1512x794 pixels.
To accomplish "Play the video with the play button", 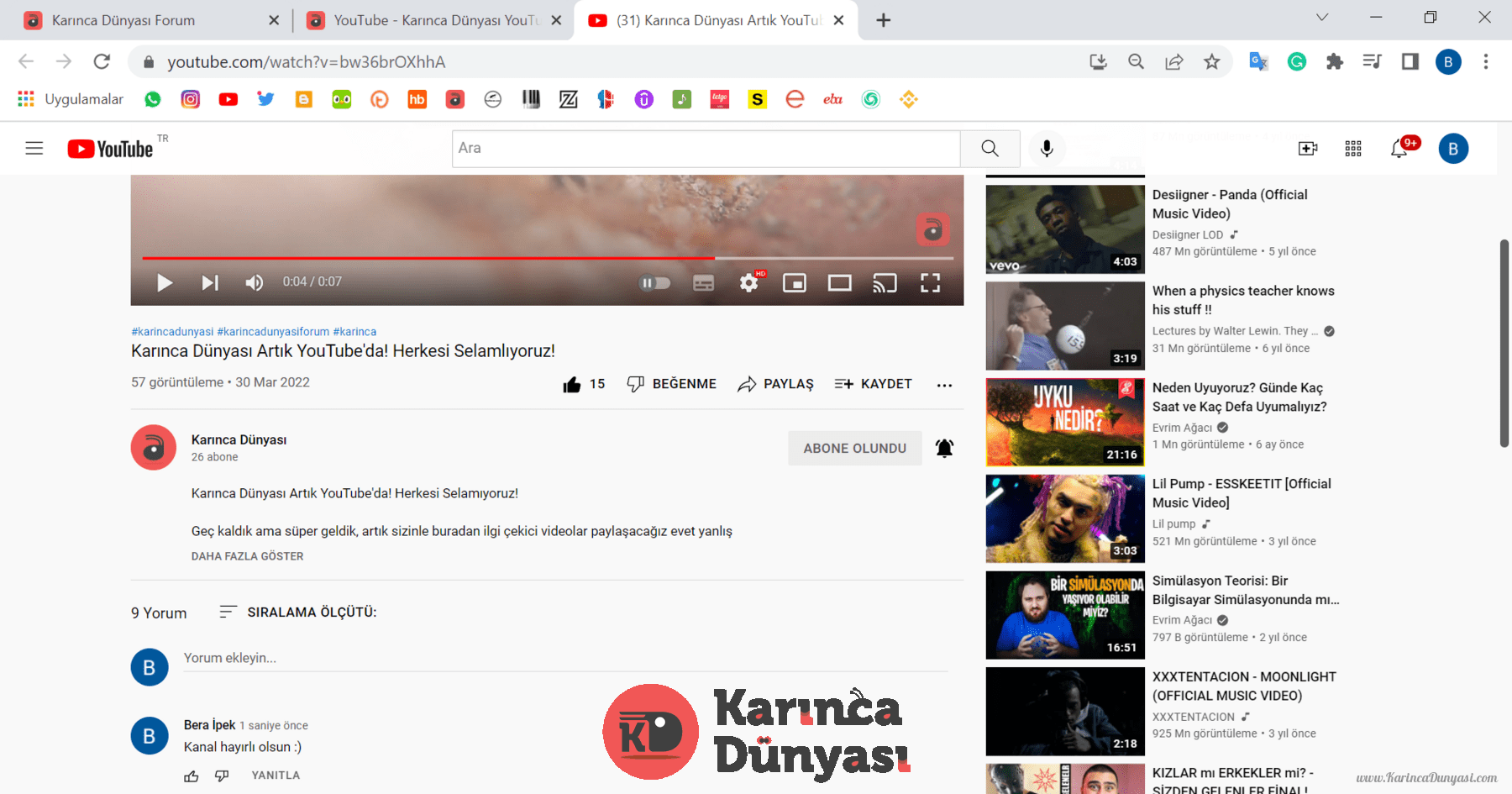I will click(x=165, y=282).
